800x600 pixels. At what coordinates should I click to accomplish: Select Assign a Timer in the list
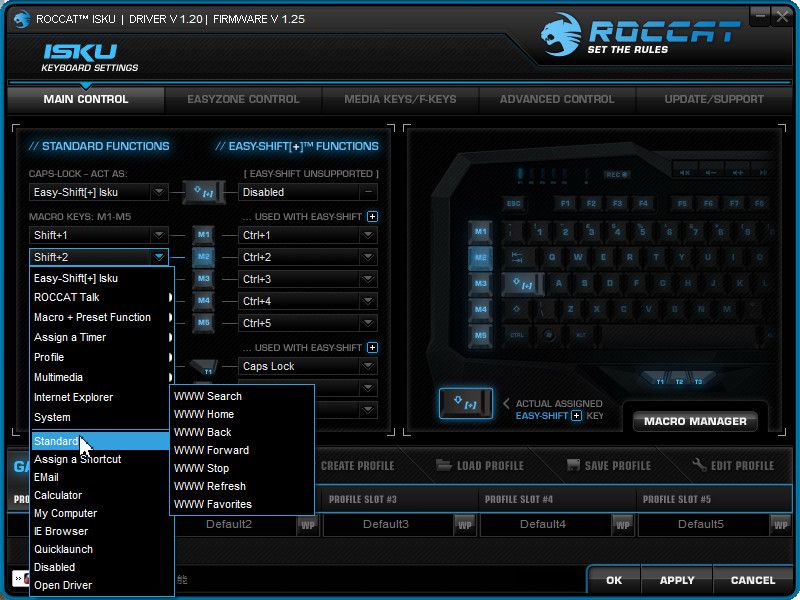[x=102, y=337]
